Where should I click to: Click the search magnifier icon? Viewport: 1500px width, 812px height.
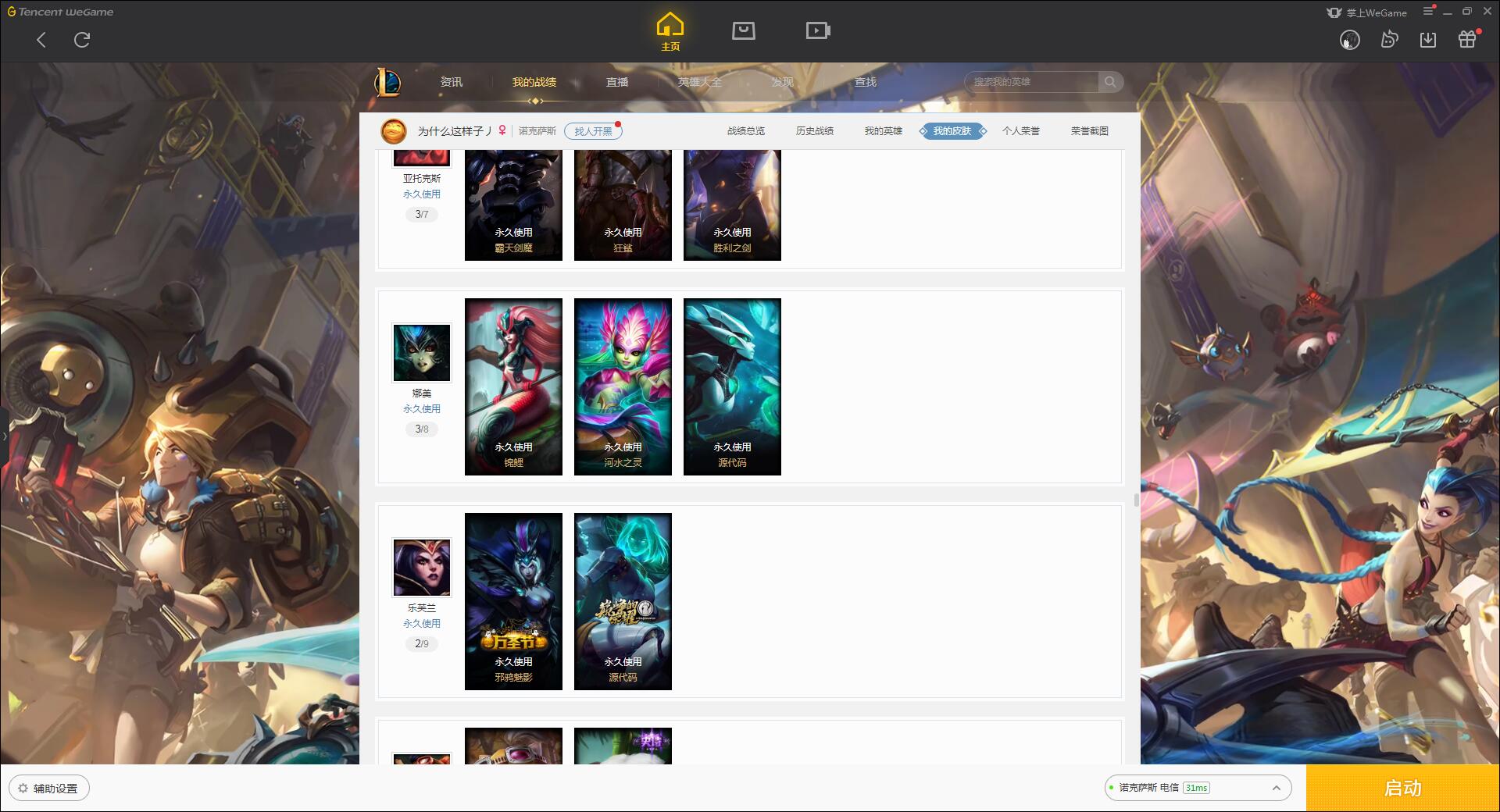1110,82
